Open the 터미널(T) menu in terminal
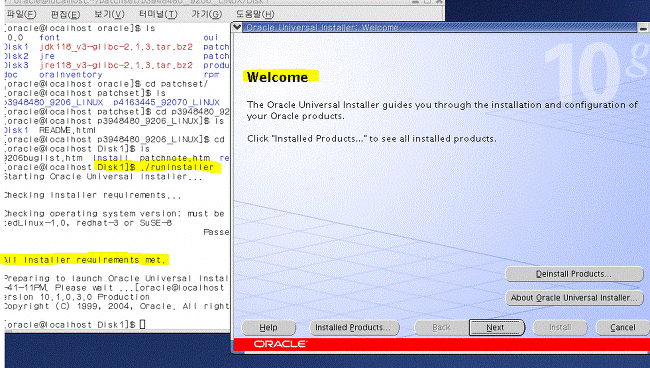This screenshot has width=650, height=368. pyautogui.click(x=158, y=14)
